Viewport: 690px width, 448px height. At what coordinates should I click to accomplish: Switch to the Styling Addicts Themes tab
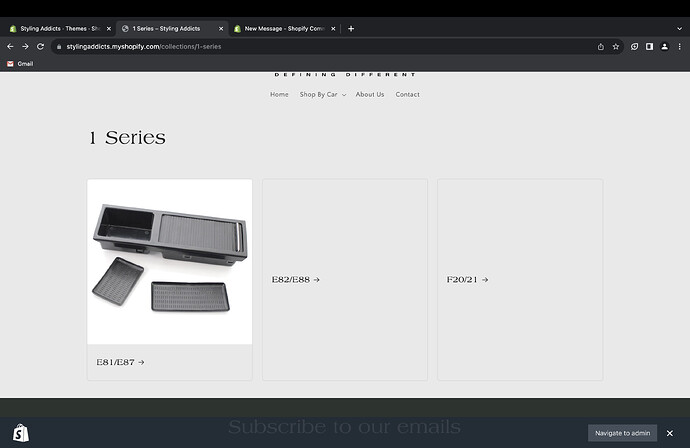click(59, 29)
